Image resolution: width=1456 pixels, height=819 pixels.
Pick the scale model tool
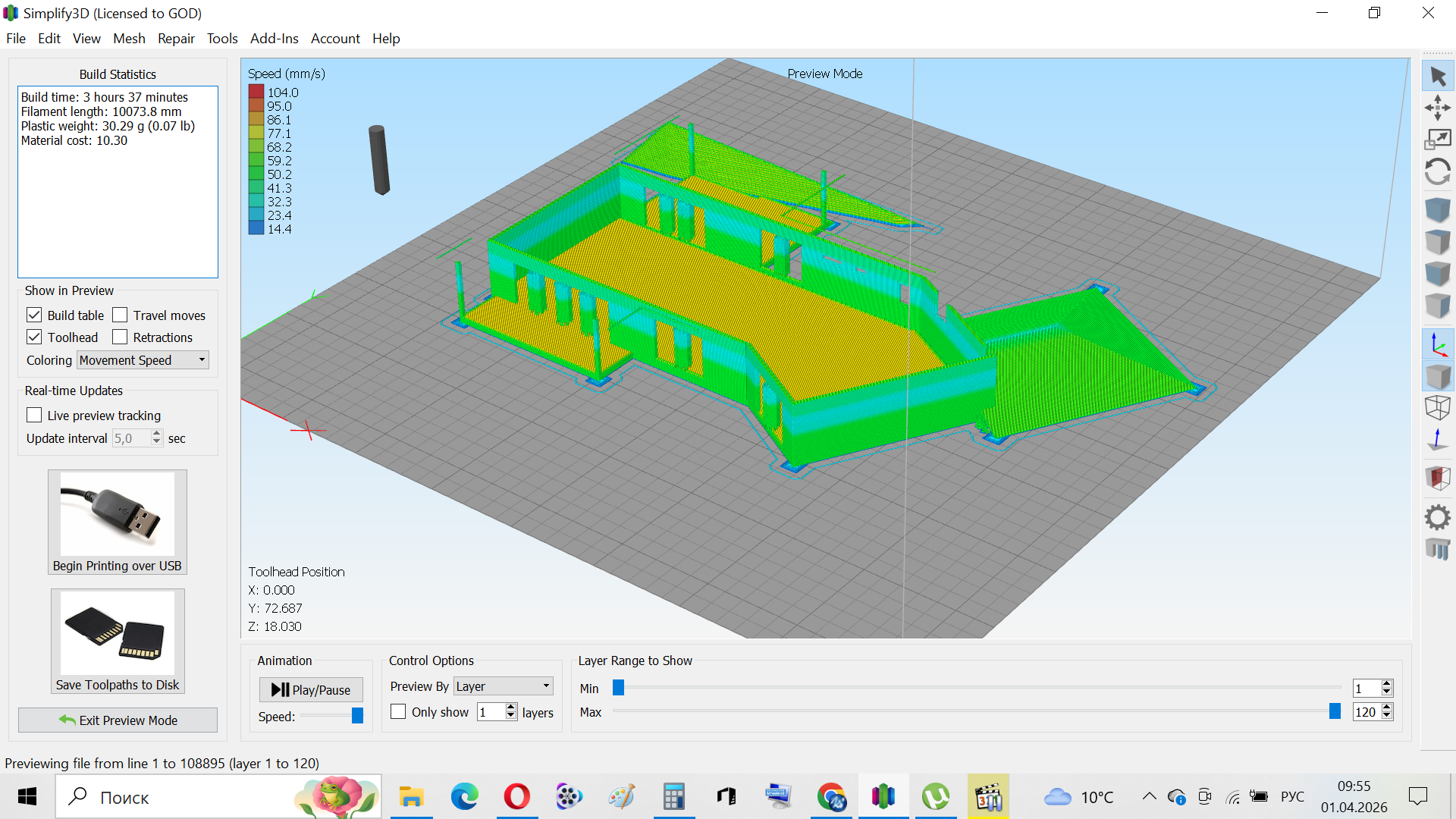point(1437,140)
